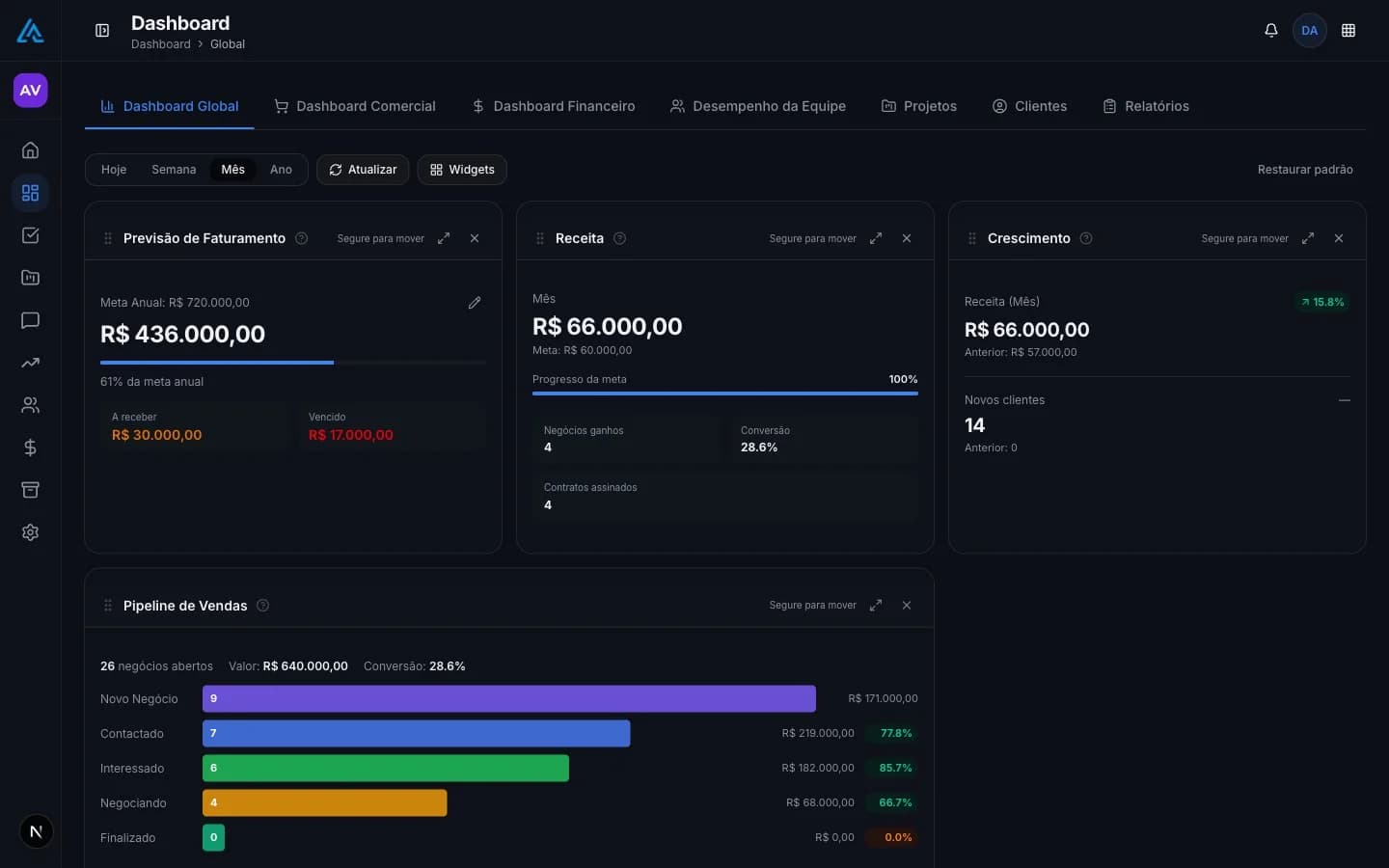Open the team users sidebar icon

(30, 405)
